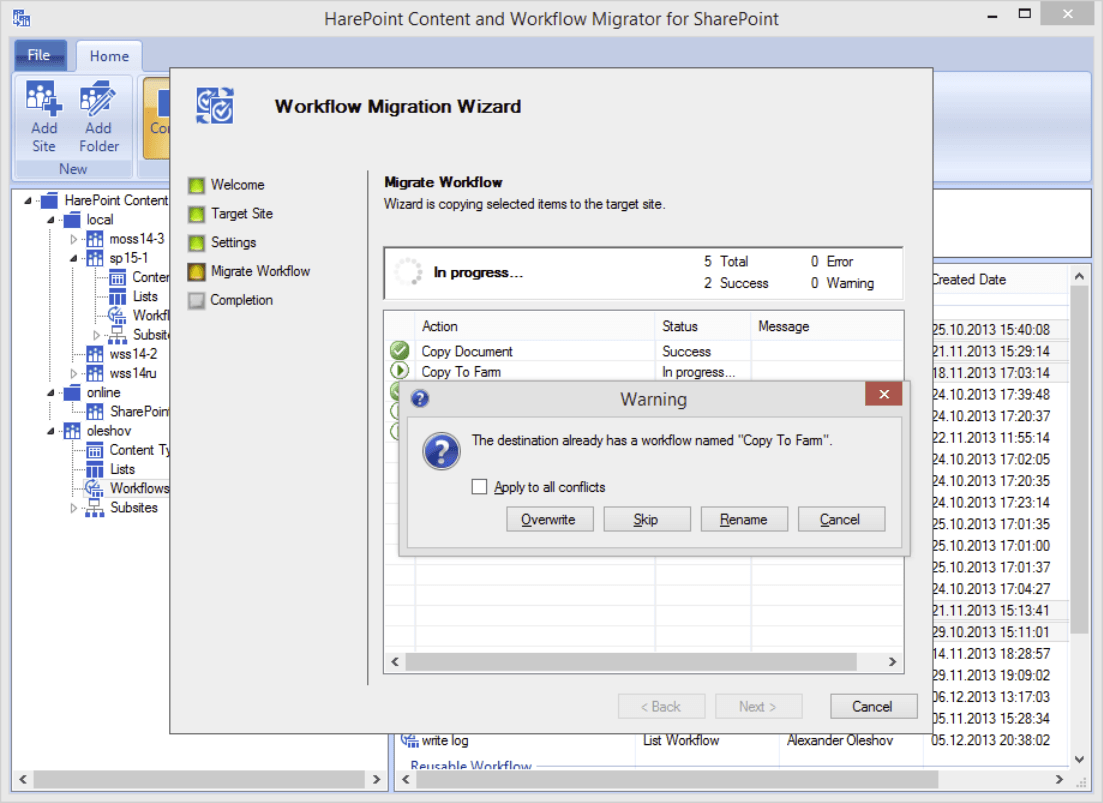Image resolution: width=1103 pixels, height=803 pixels.
Task: Click the local folder icon in the tree
Action: pos(72,220)
